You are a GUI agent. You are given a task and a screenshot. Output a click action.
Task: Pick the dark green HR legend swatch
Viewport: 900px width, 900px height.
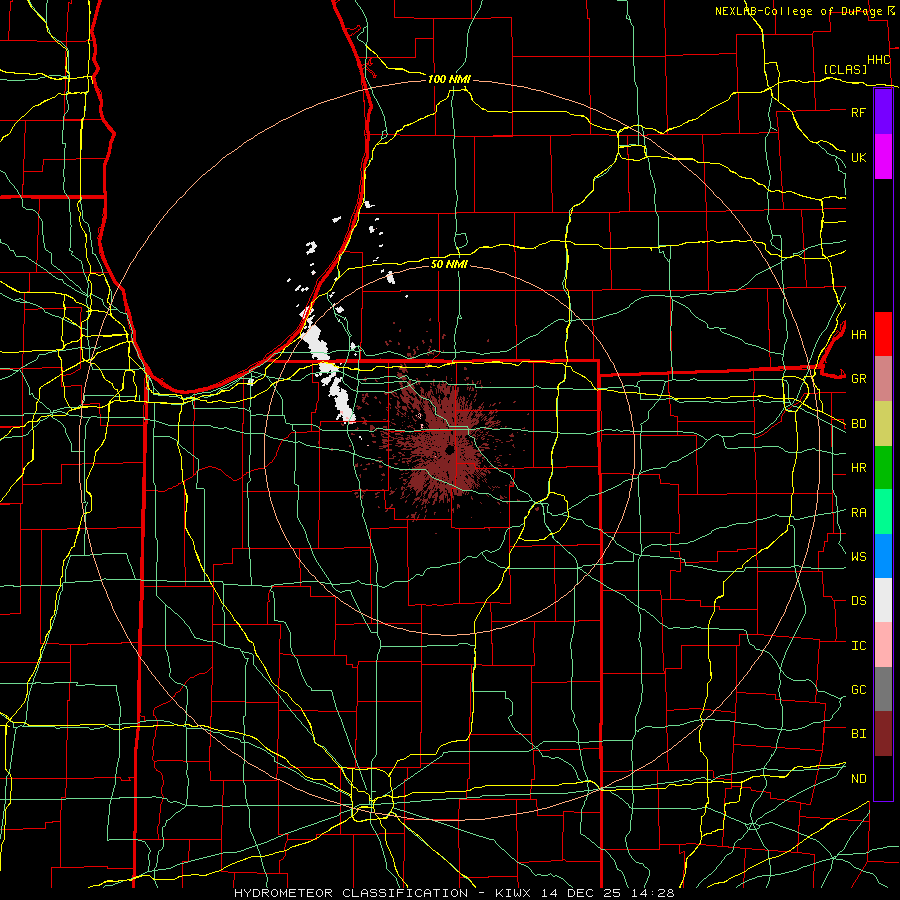(883, 467)
